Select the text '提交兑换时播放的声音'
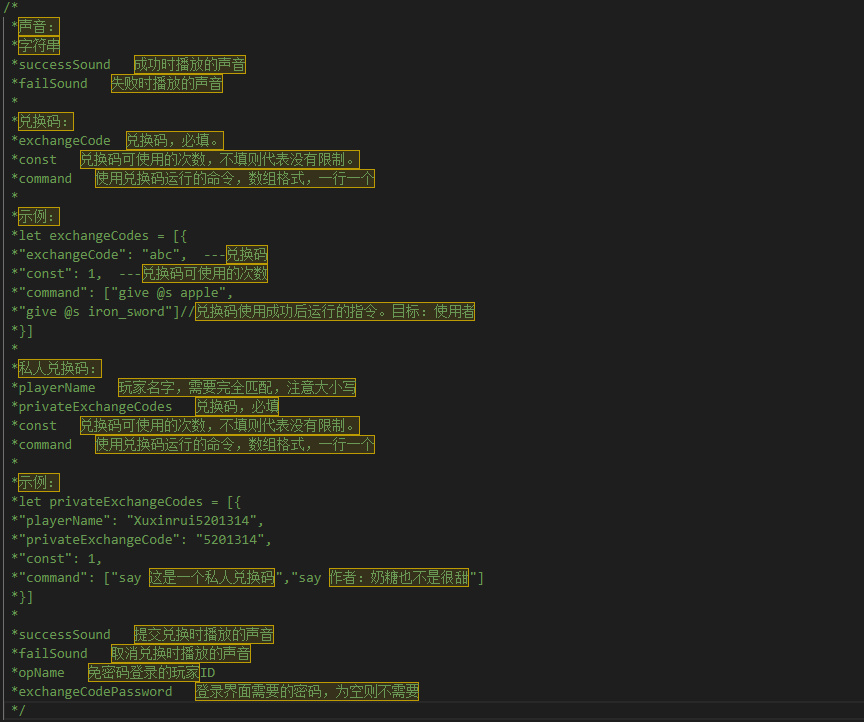This screenshot has height=722, width=864. pyautogui.click(x=204, y=635)
